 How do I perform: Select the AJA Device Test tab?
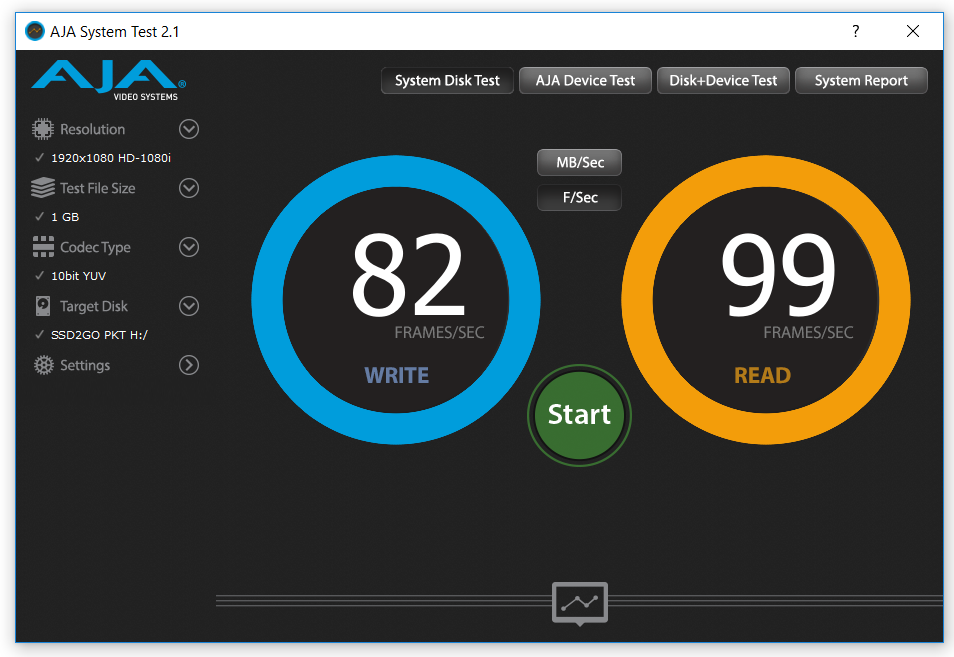(585, 80)
